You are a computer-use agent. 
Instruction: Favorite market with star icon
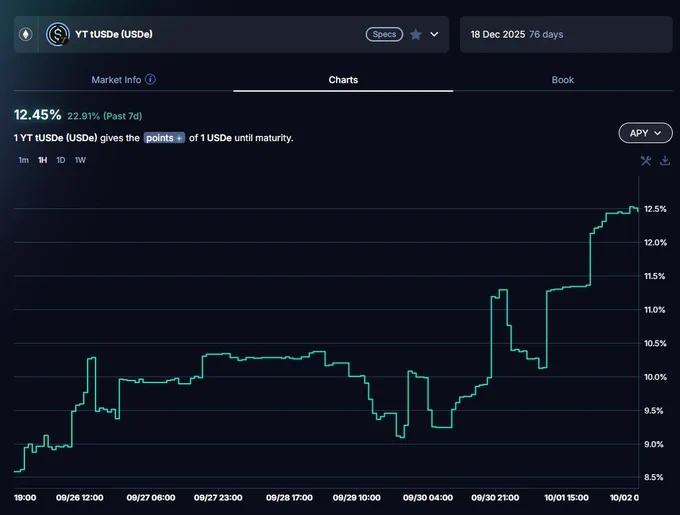(415, 34)
